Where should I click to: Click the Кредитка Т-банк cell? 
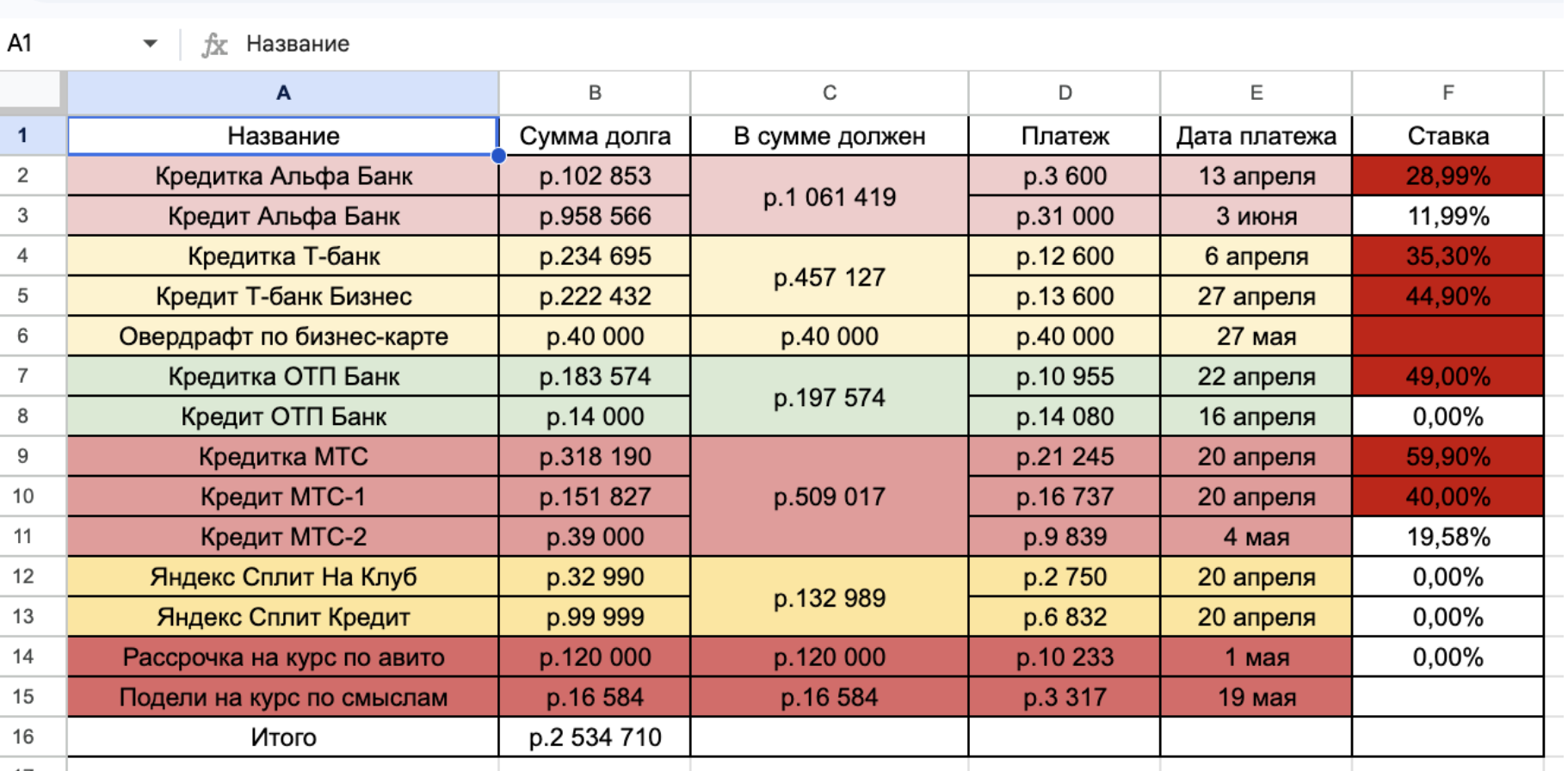[x=283, y=256]
